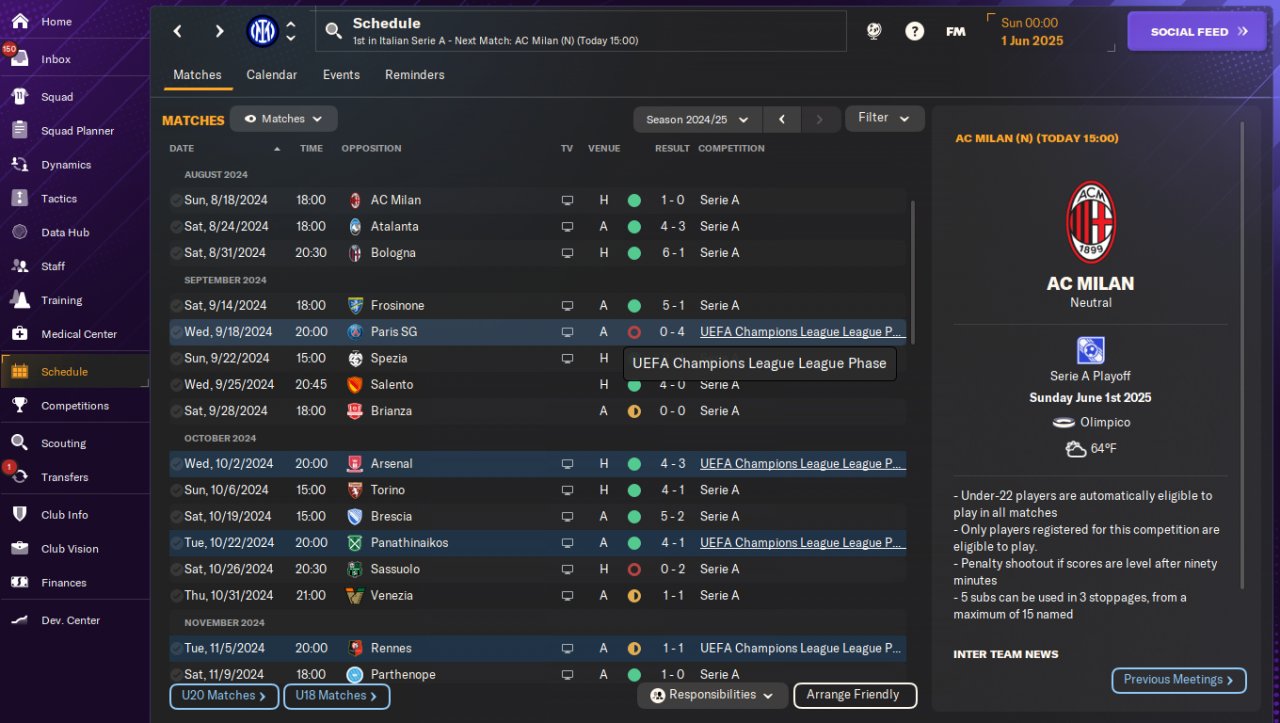Click the world globe icon in top bar
1280x723 pixels.
coord(874,31)
